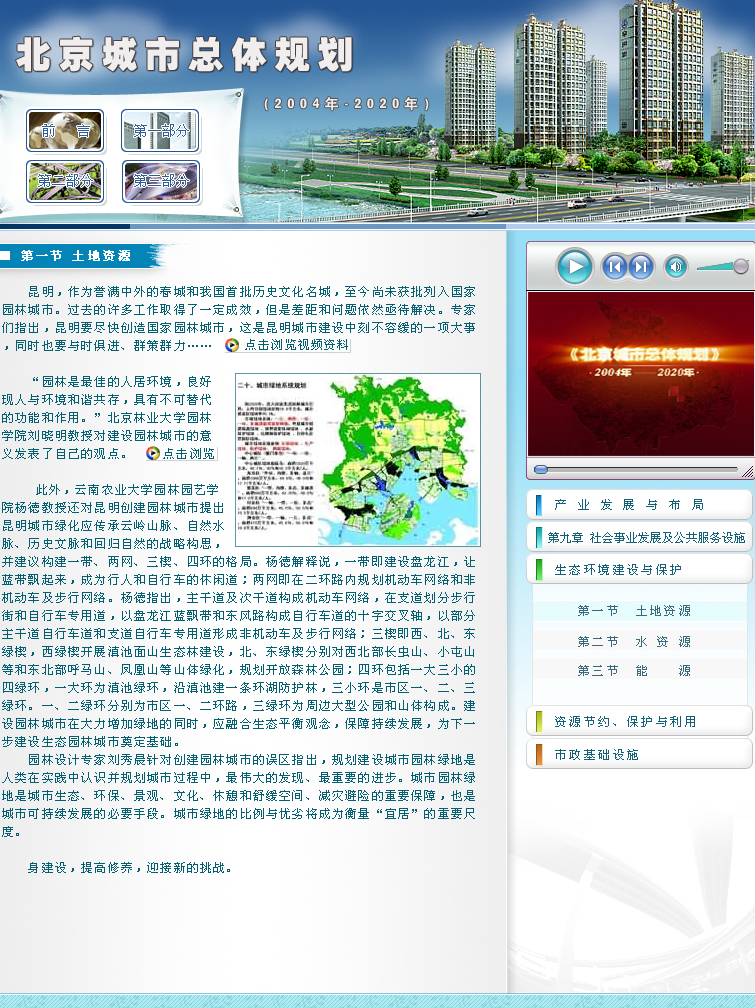Click the 点击浏览视频资料 link

(x=288, y=345)
